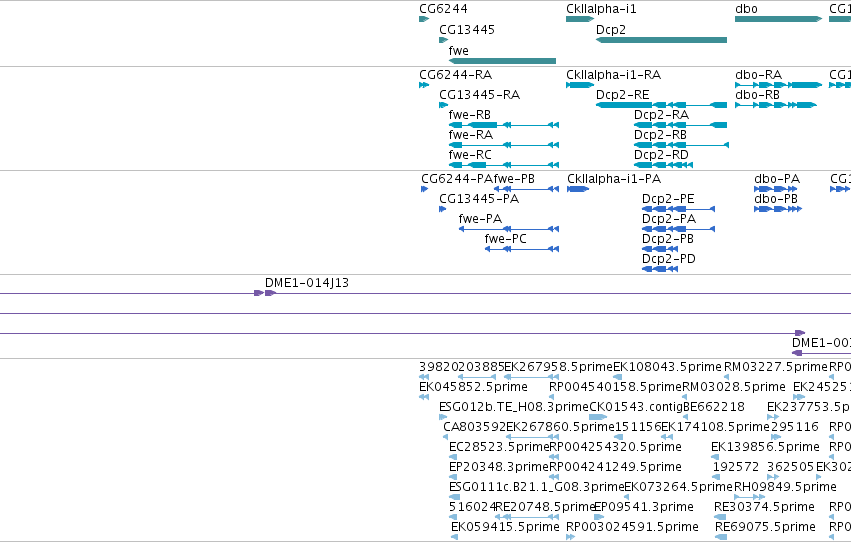This screenshot has height=542, width=851.
Task: Click the 151156 EST label
Action: point(638,427)
